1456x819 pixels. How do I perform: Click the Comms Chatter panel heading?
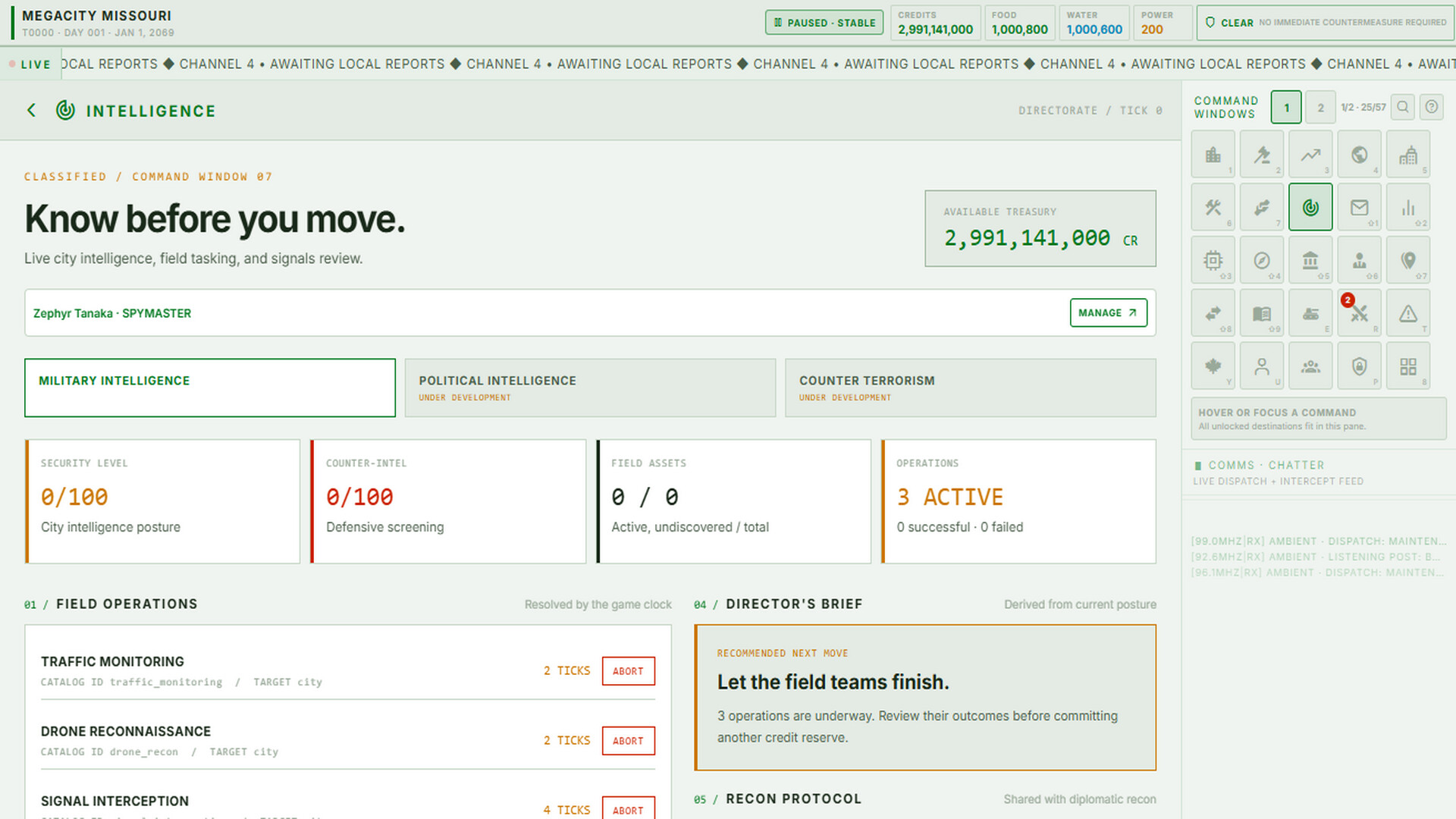1266,465
